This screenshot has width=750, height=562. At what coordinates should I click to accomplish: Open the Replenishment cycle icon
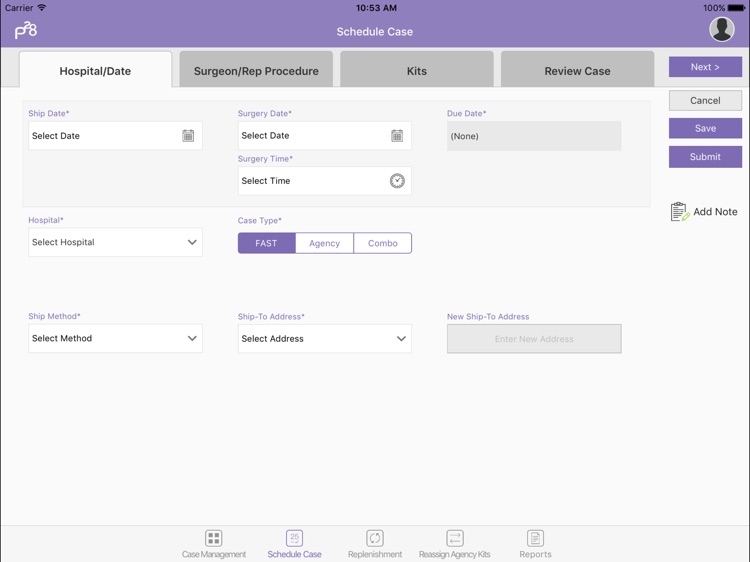[x=375, y=538]
